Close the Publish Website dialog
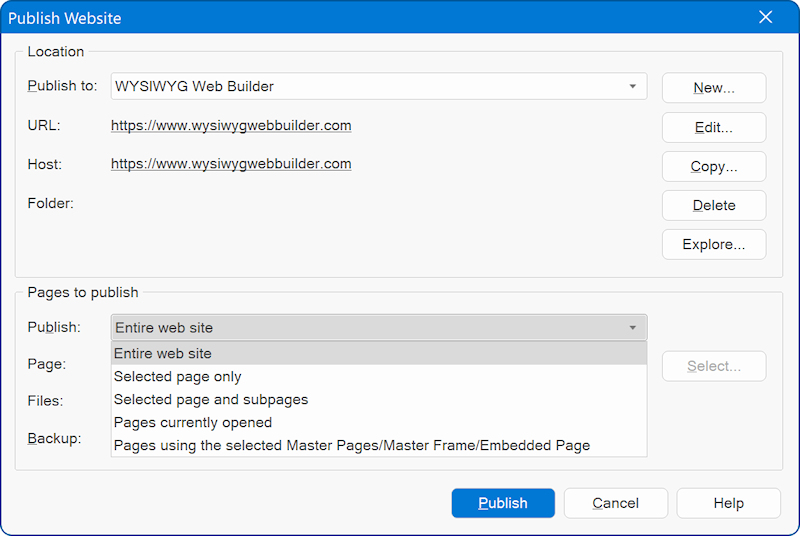Viewport: 800px width, 536px height. coord(766,17)
